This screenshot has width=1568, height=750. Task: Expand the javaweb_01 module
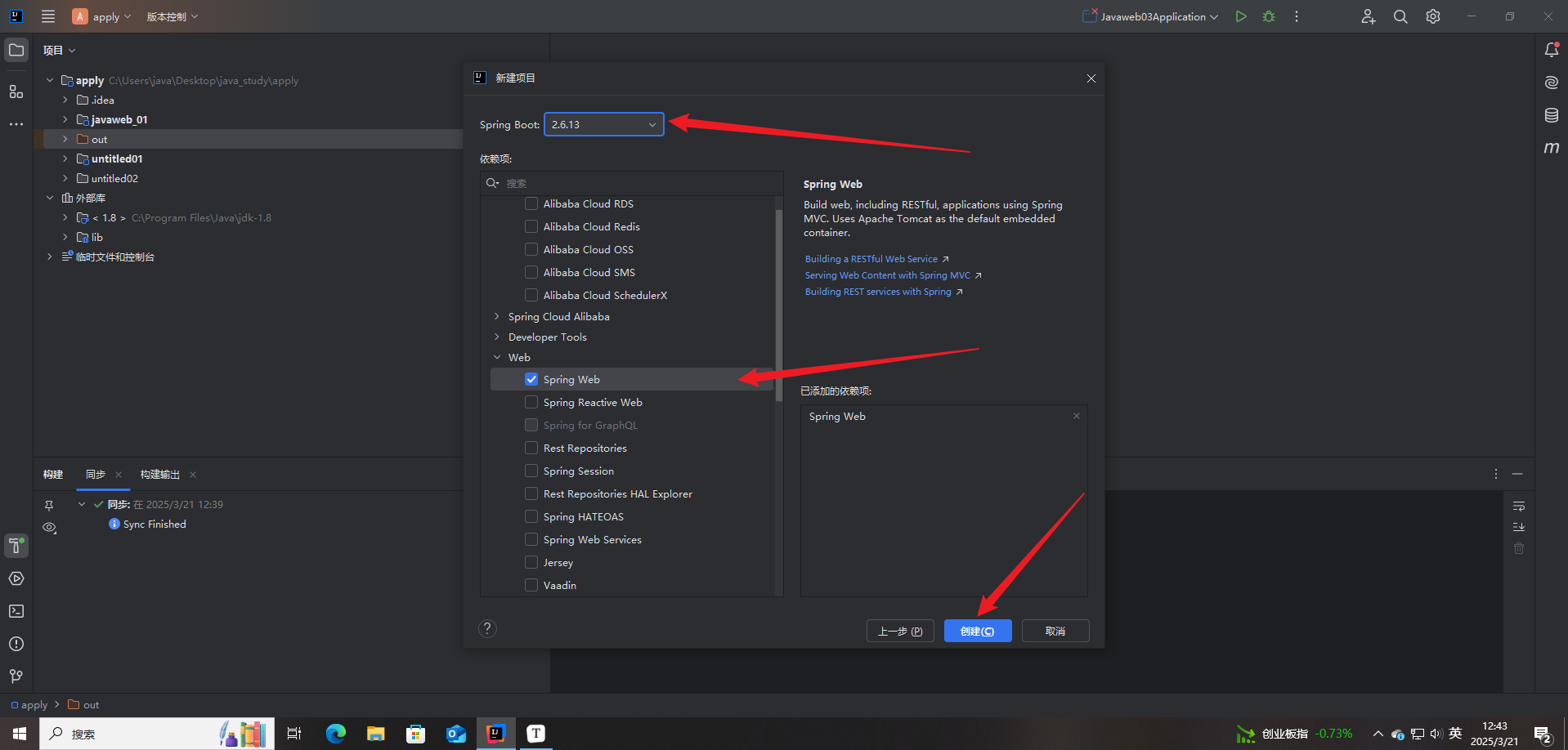(65, 119)
